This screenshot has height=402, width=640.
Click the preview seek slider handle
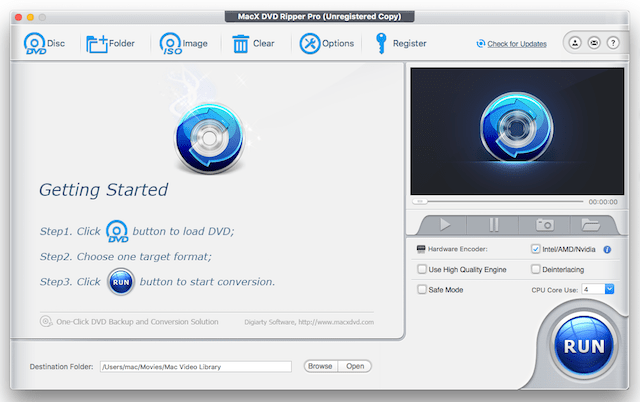point(420,201)
